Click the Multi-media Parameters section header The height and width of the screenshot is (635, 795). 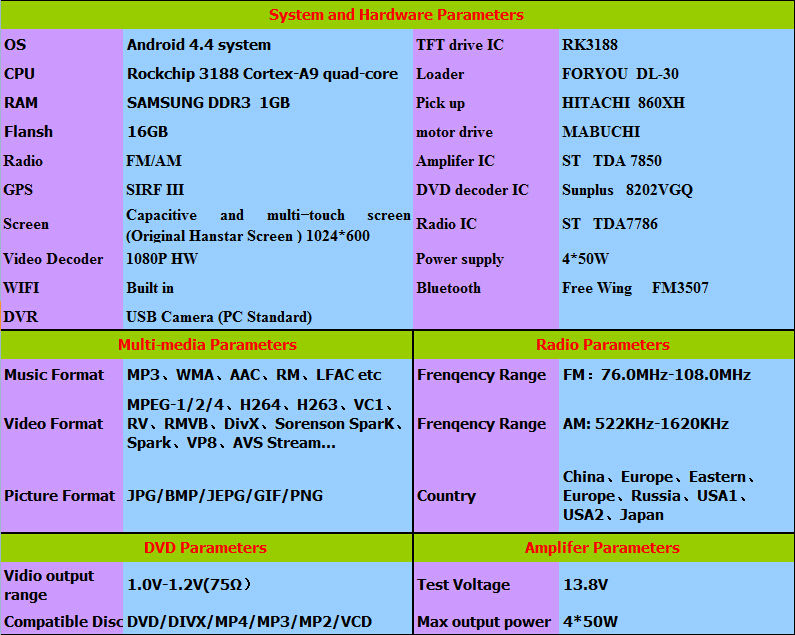pyautogui.click(x=207, y=345)
